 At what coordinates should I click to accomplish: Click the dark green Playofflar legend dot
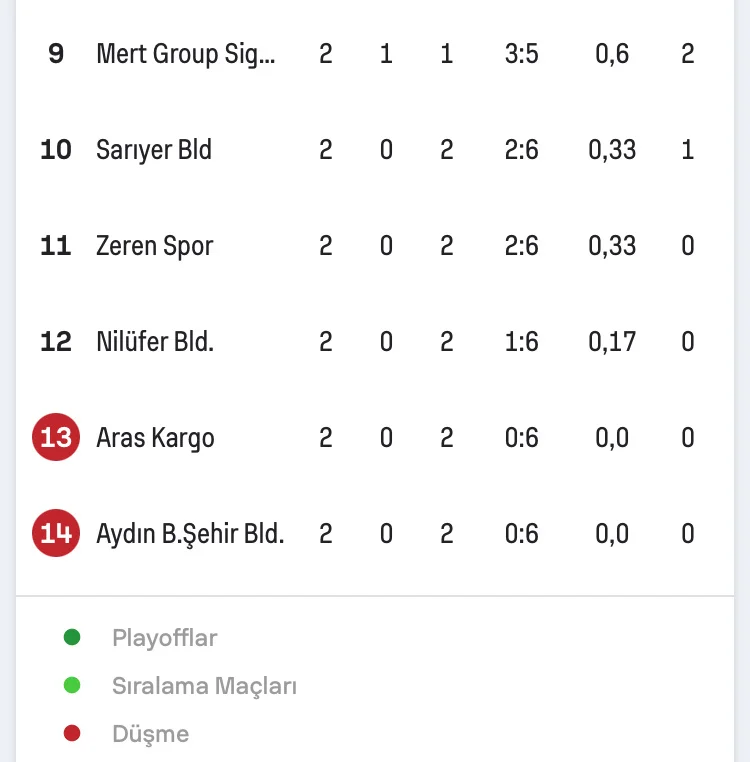(71, 637)
